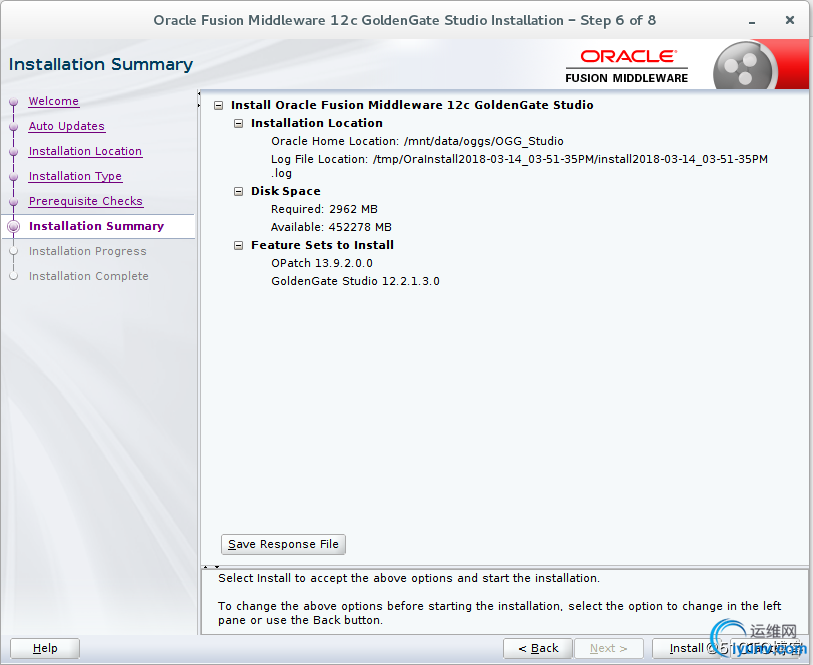Select the Available: 452278 MB entry

331,227
